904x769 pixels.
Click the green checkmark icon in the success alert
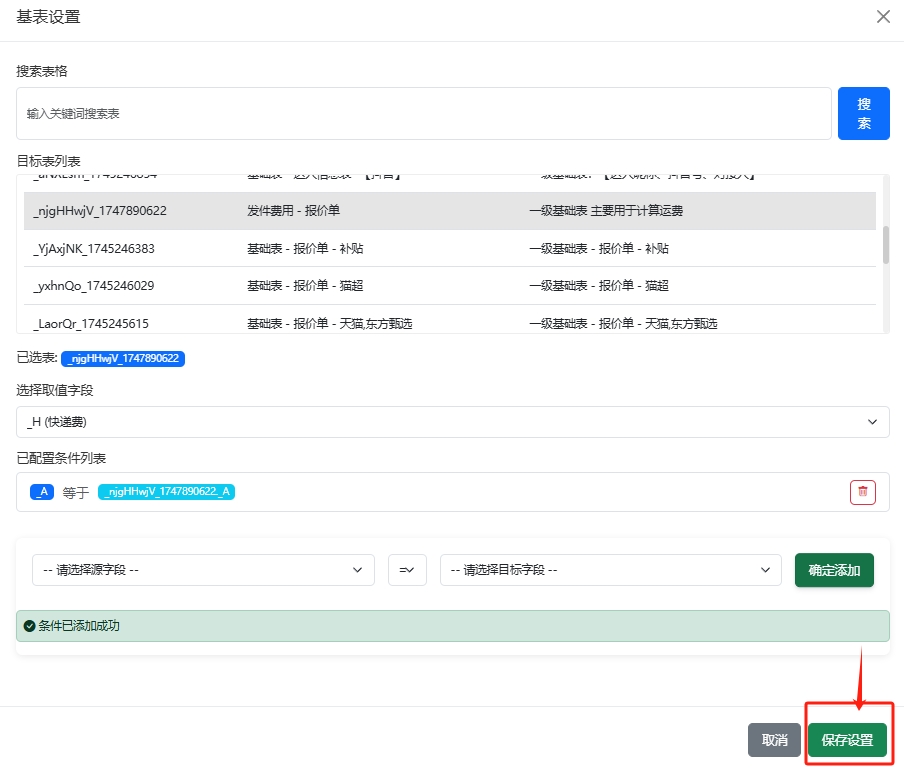[x=29, y=626]
